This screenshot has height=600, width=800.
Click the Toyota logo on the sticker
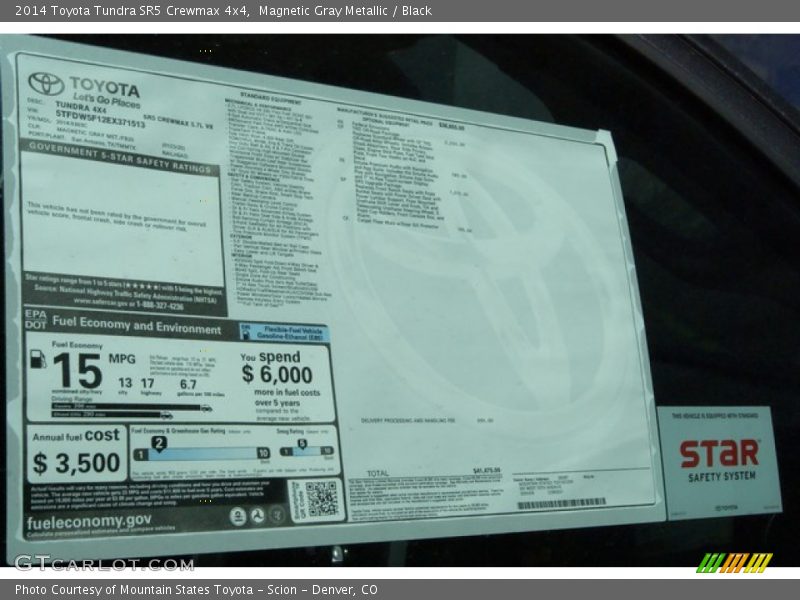click(x=45, y=83)
